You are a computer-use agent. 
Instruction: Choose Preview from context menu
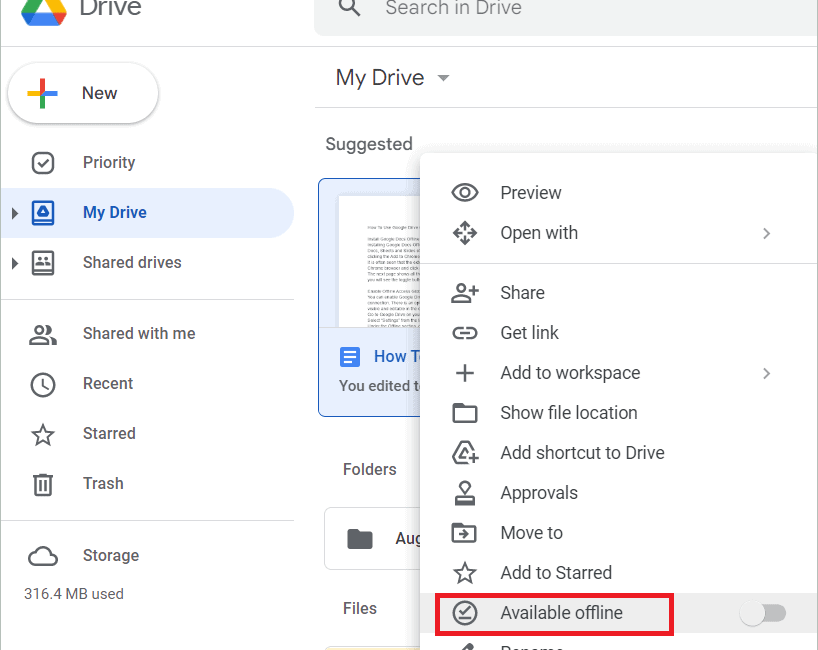(x=531, y=192)
